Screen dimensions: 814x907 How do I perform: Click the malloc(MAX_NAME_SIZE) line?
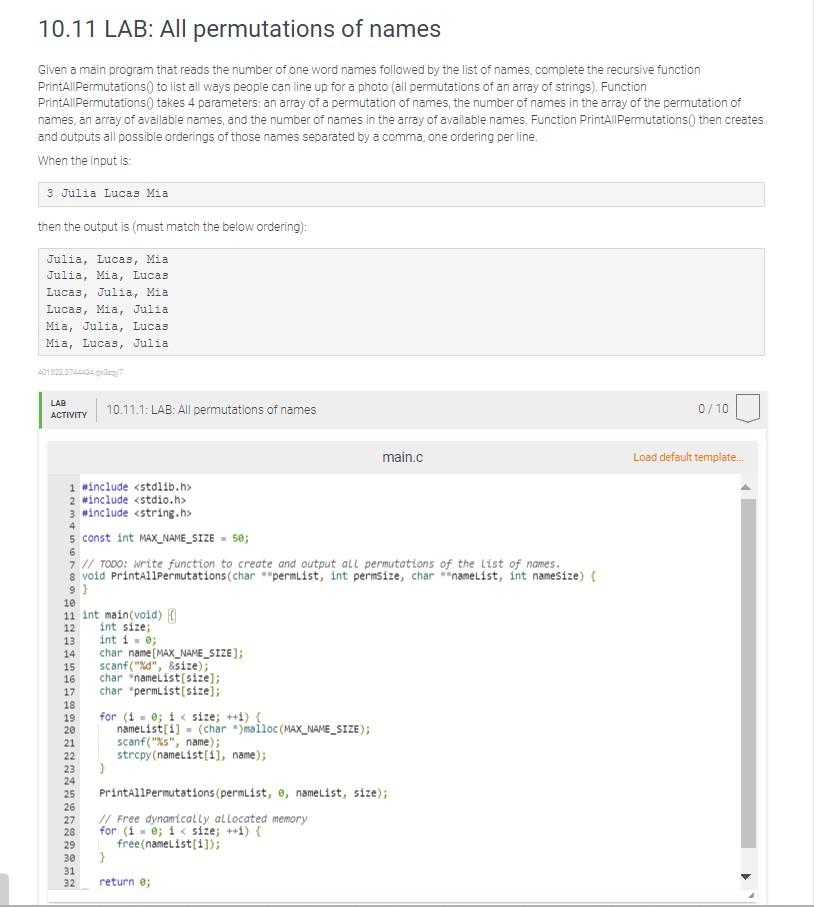[244, 729]
